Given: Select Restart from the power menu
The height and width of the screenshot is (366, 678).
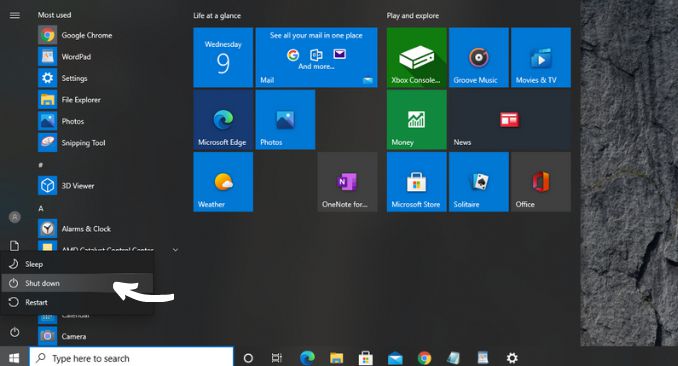Looking at the screenshot, I should [77, 302].
